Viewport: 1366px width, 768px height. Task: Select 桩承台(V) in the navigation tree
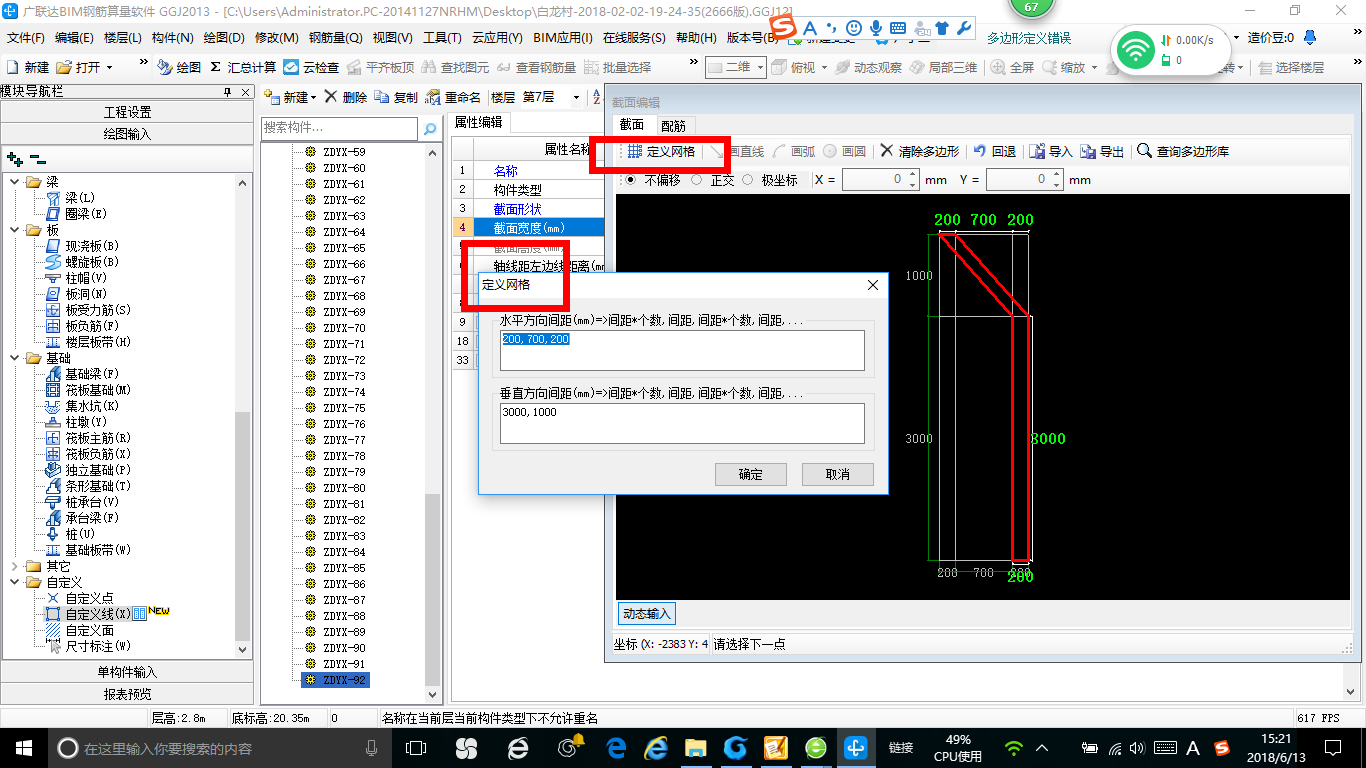click(x=83, y=502)
